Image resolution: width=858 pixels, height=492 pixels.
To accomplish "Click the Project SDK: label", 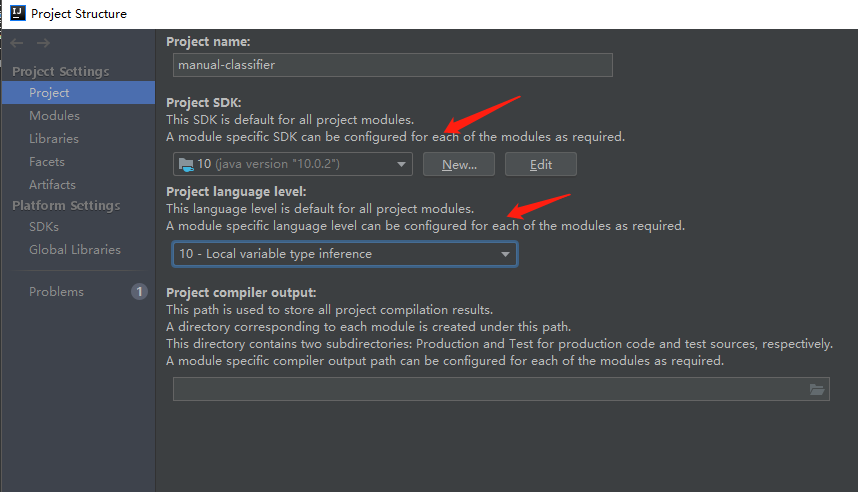I will tap(204, 102).
